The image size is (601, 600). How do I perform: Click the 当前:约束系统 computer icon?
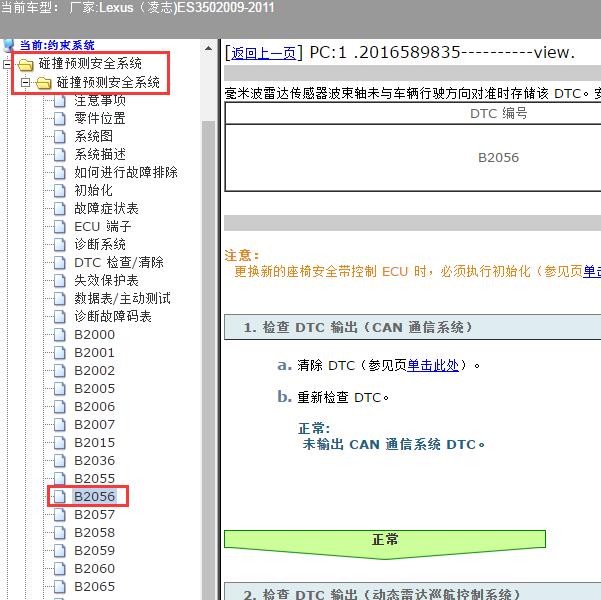pos(8,45)
